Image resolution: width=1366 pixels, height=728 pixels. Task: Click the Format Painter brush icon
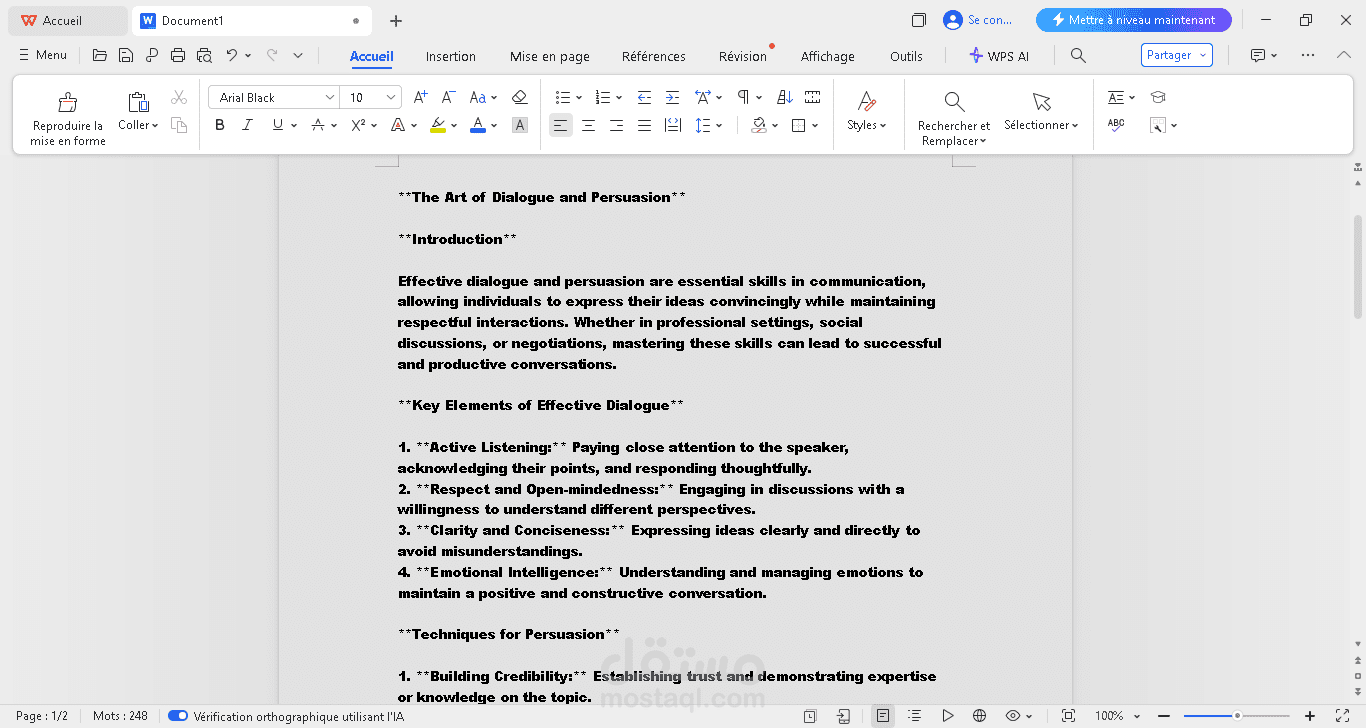68,102
